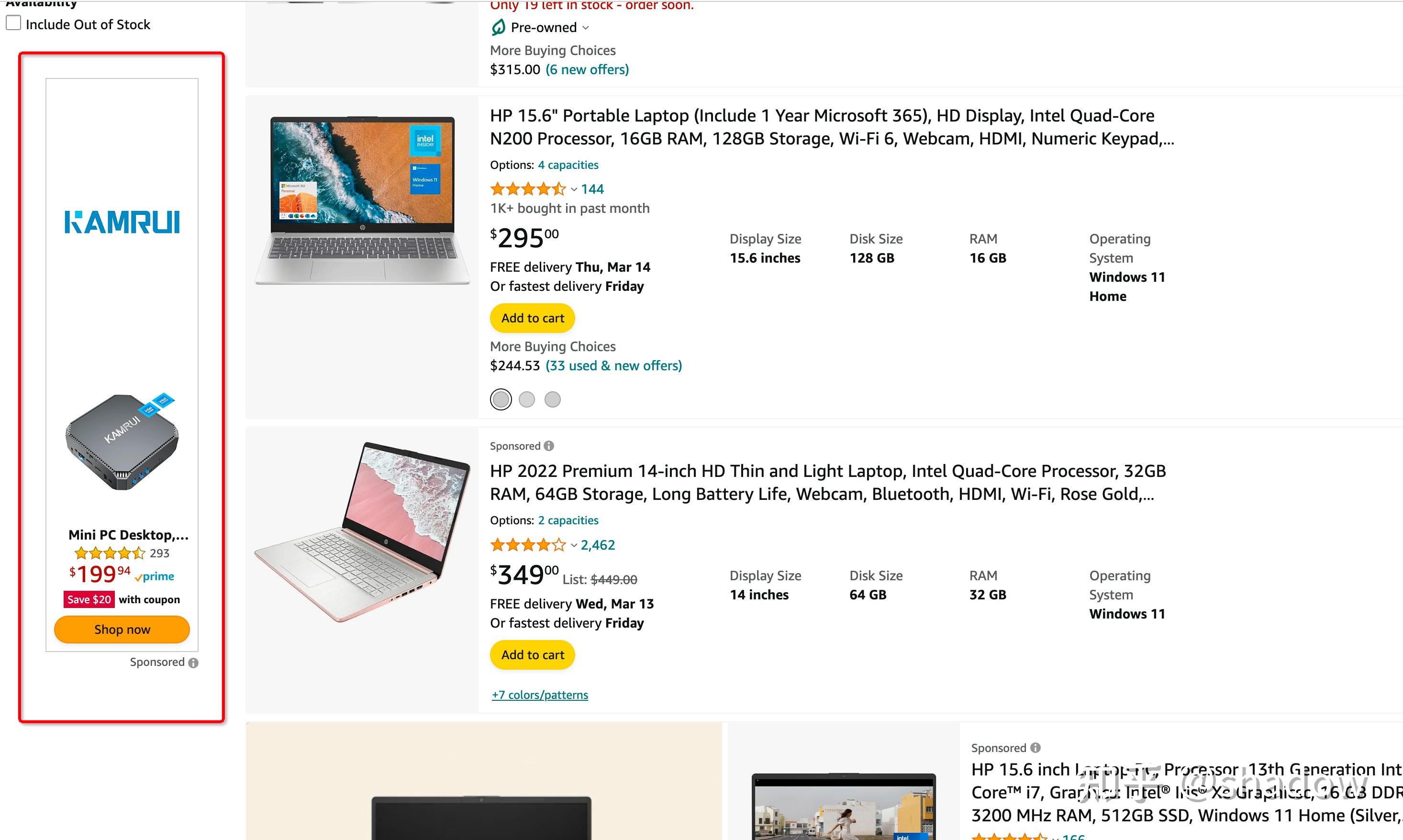Add the $295 HP laptop to cart
The width and height of the screenshot is (1403, 840).
[532, 318]
